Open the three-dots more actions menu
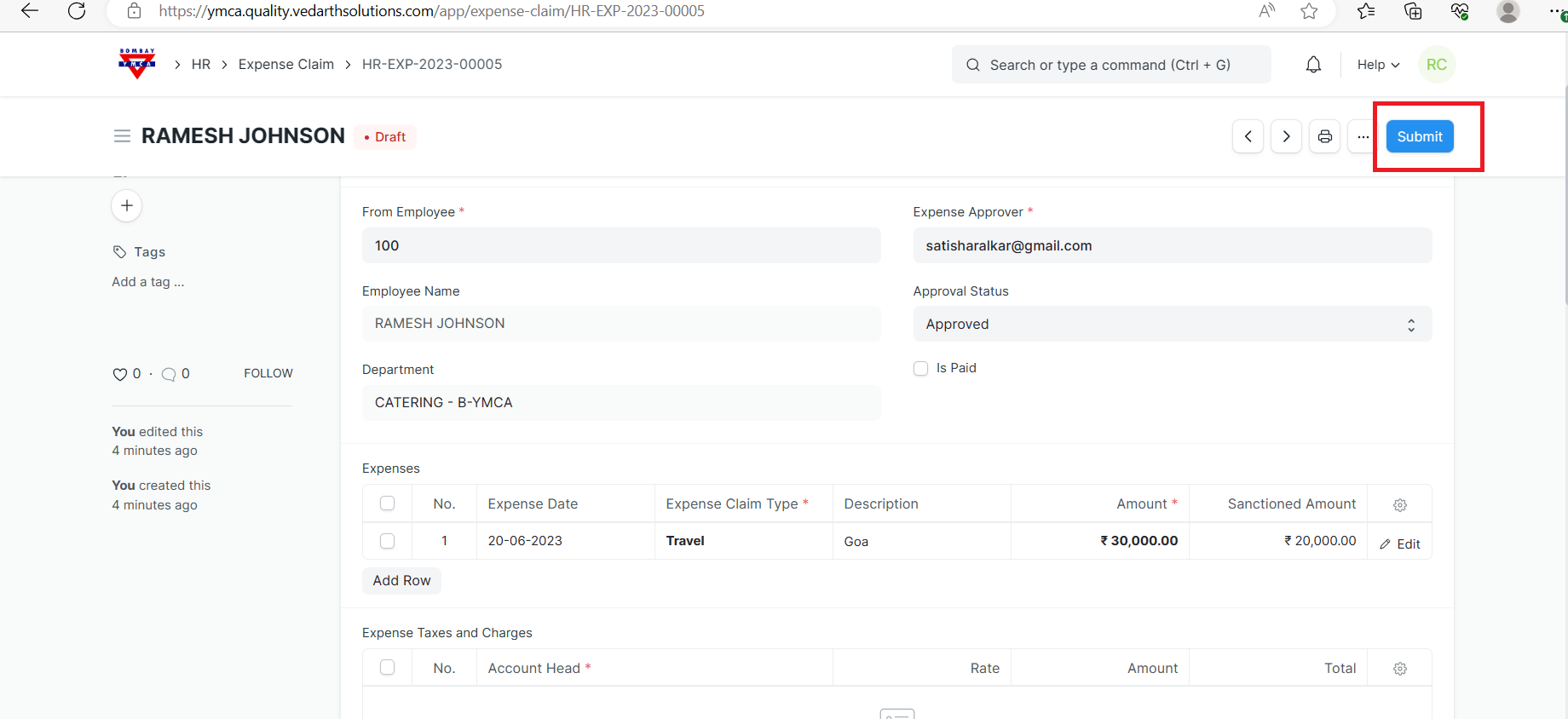Viewport: 1568px width, 719px height. click(x=1363, y=136)
